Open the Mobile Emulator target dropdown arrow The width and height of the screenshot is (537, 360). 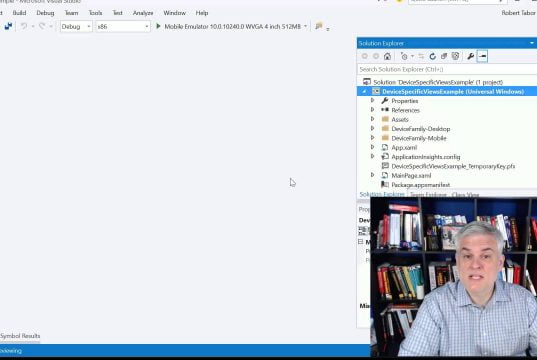(305, 26)
